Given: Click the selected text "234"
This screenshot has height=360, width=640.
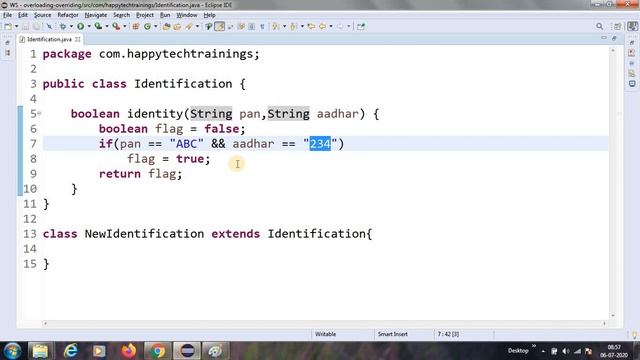Looking at the screenshot, I should click(x=320, y=144).
